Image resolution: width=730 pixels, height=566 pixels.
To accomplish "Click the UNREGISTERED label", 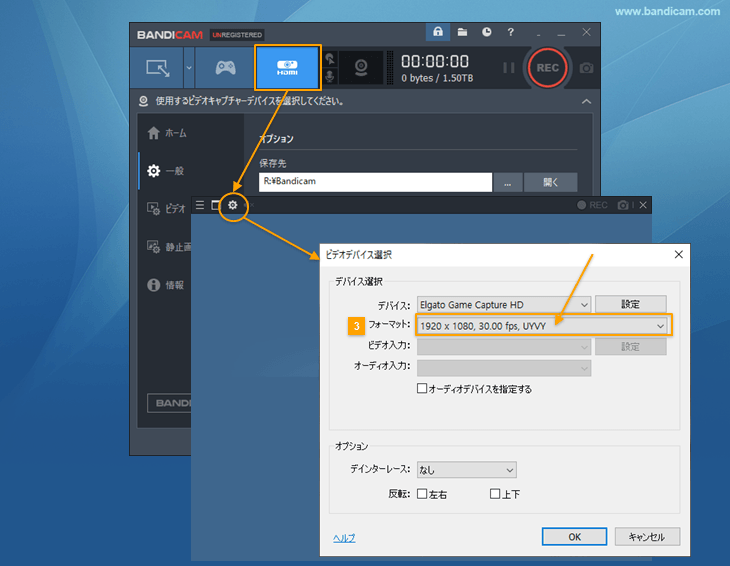I will click(x=237, y=35).
